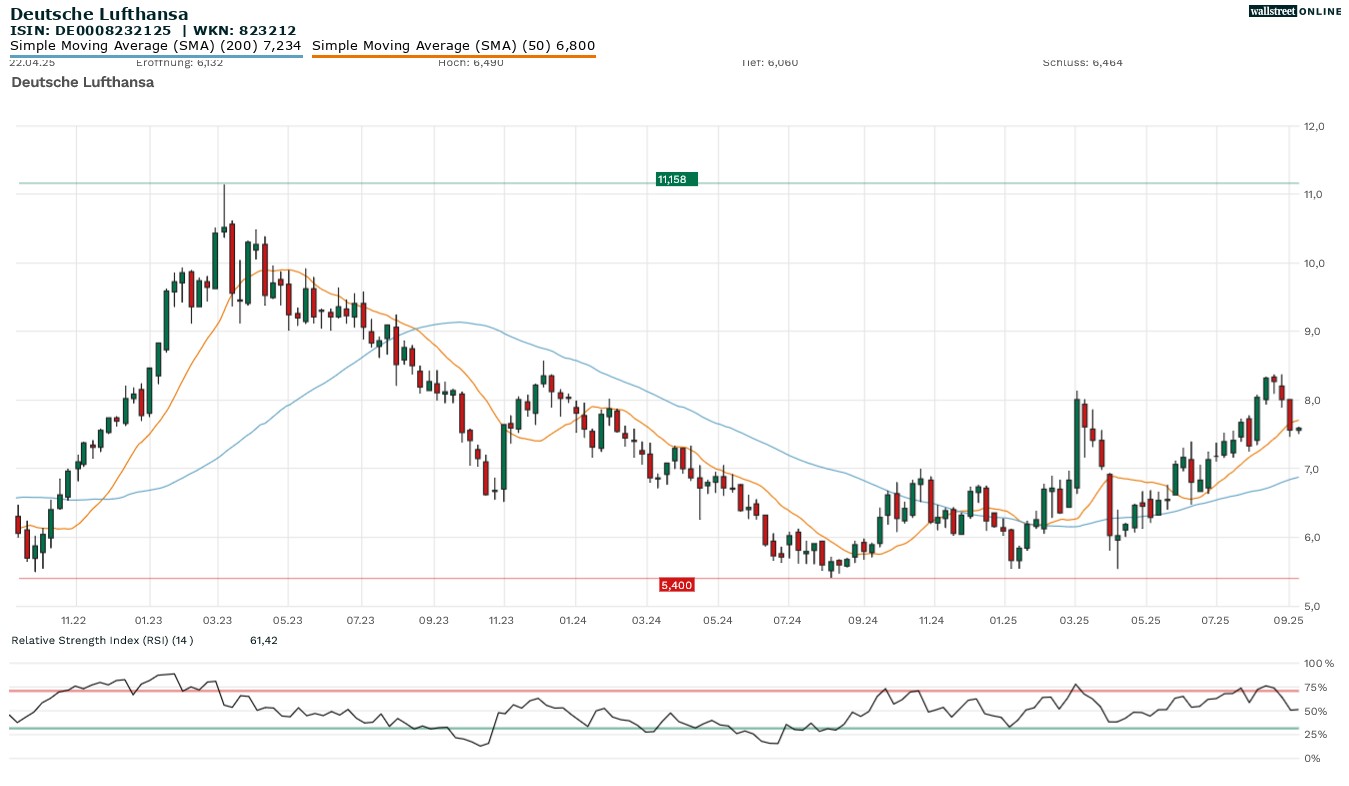This screenshot has width=1349, height=786.
Task: Click the 11,0 price axis label
Action: point(1314,194)
